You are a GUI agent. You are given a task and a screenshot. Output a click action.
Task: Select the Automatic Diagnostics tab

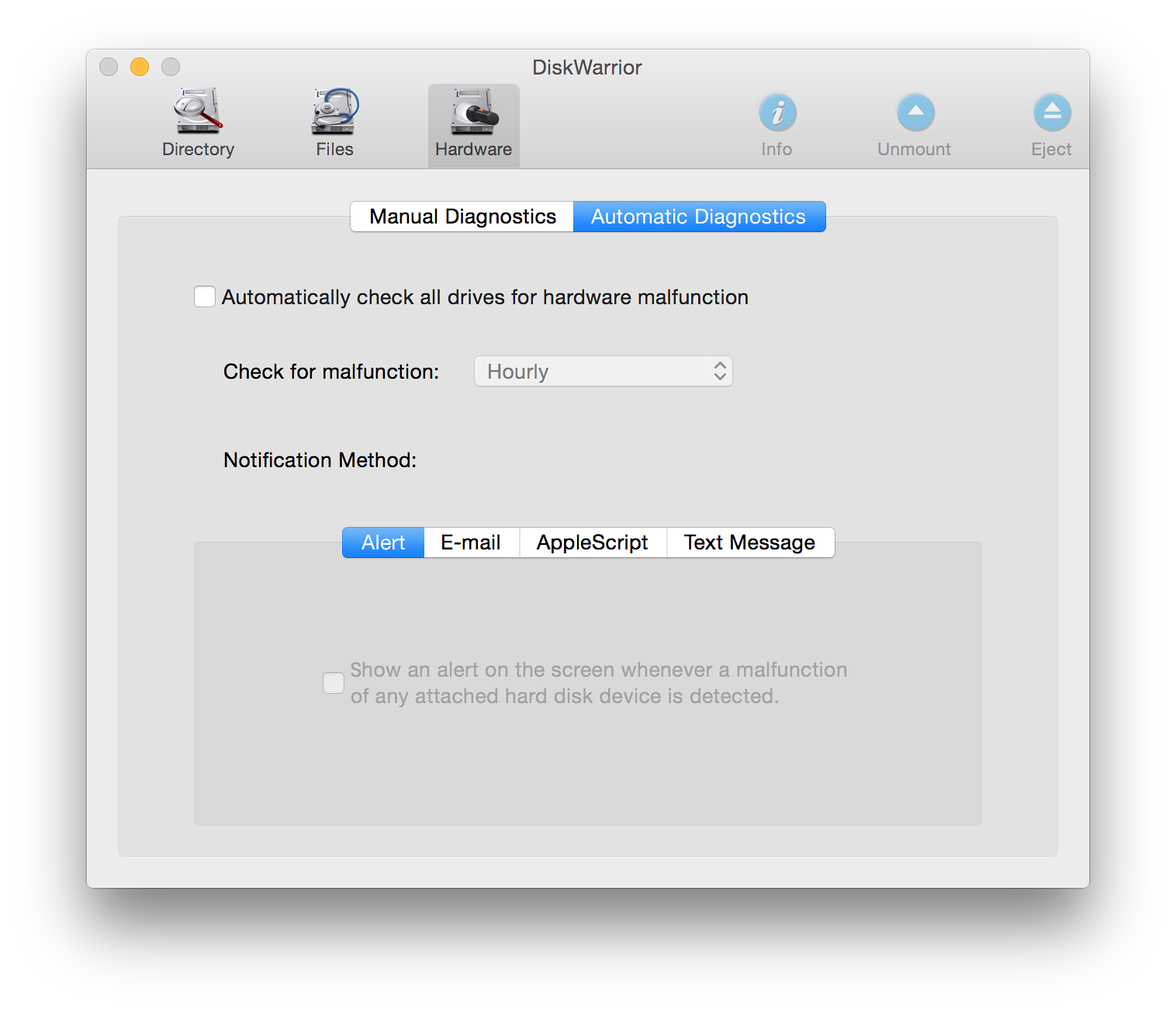[699, 217]
